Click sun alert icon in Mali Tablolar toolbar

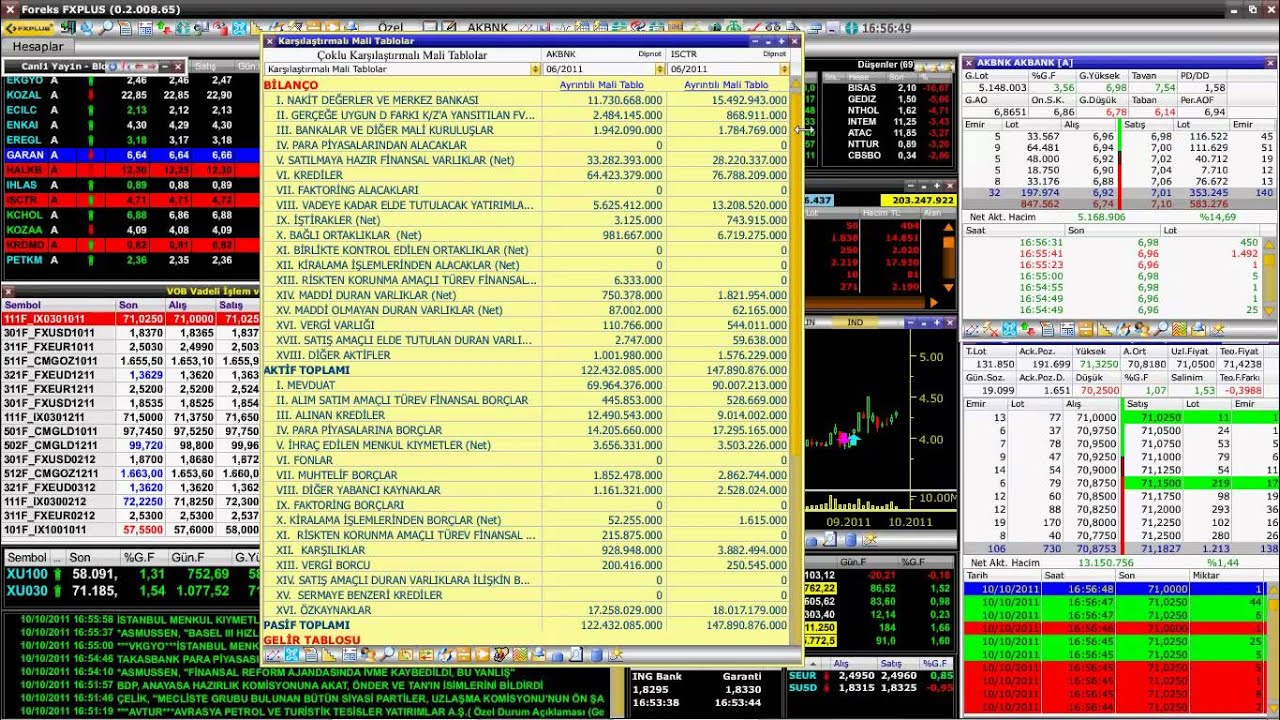[x=615, y=655]
